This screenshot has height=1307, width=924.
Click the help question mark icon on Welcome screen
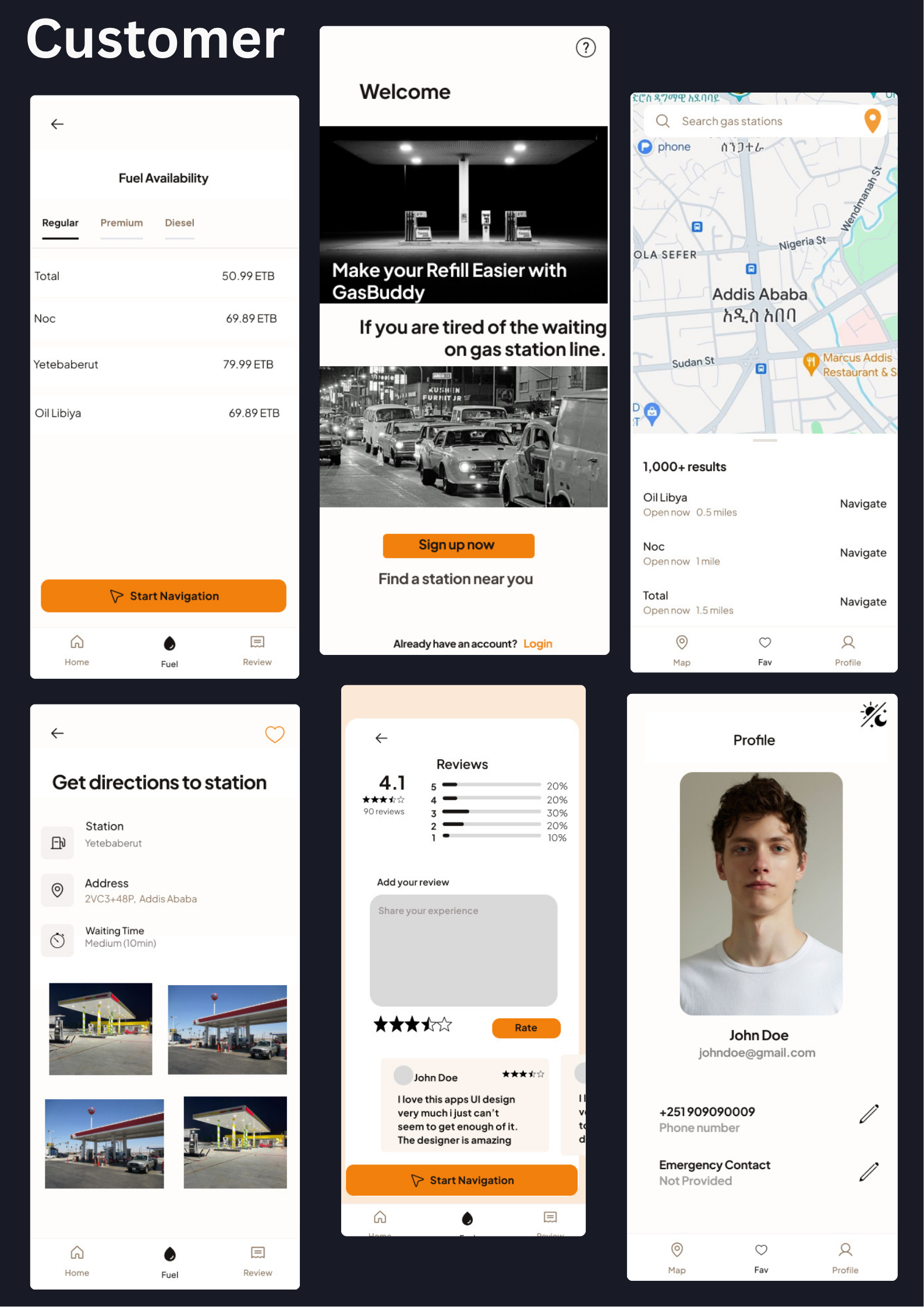pyautogui.click(x=585, y=48)
